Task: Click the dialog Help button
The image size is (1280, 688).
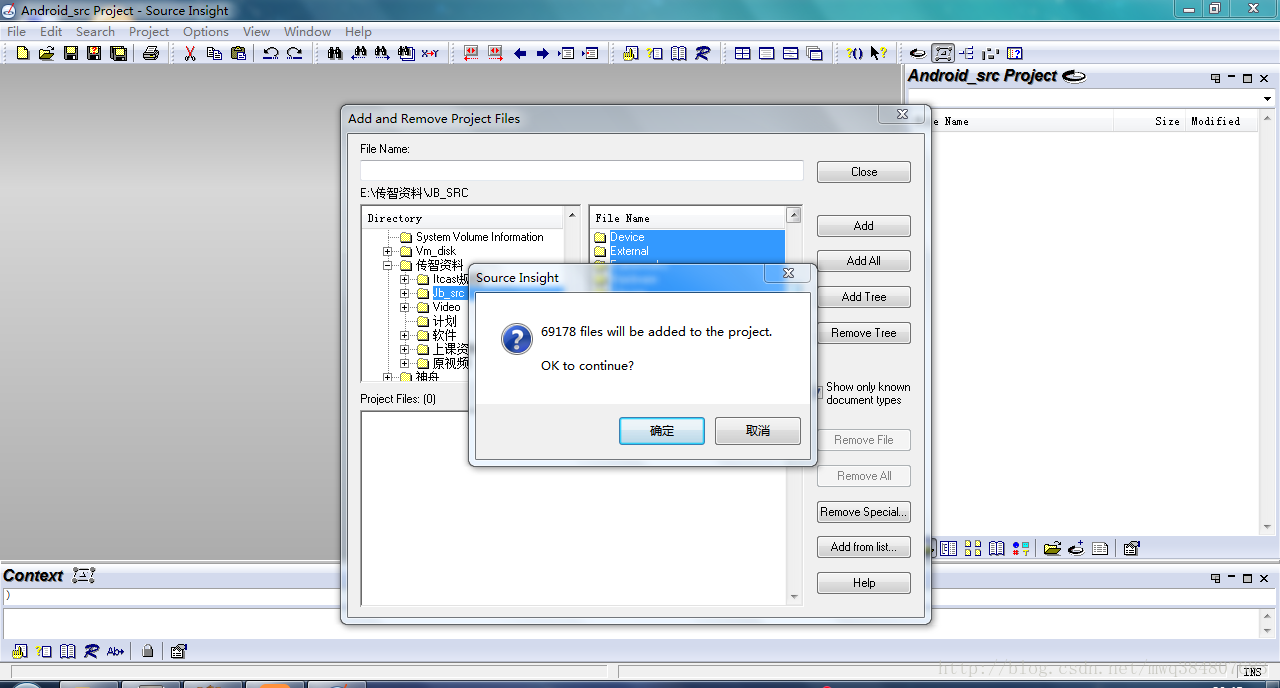Action: (864, 583)
